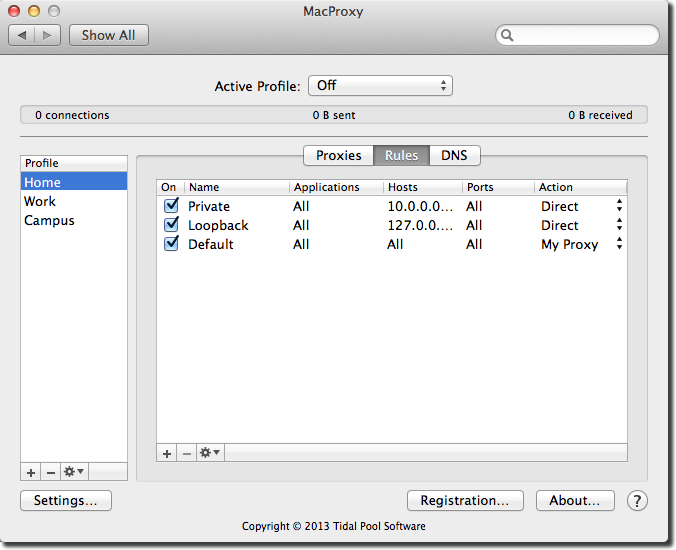Select the Private rule name

[209, 206]
